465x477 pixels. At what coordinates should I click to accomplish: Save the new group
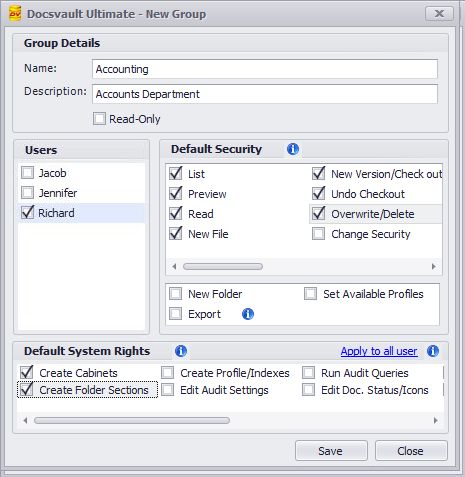click(x=331, y=451)
